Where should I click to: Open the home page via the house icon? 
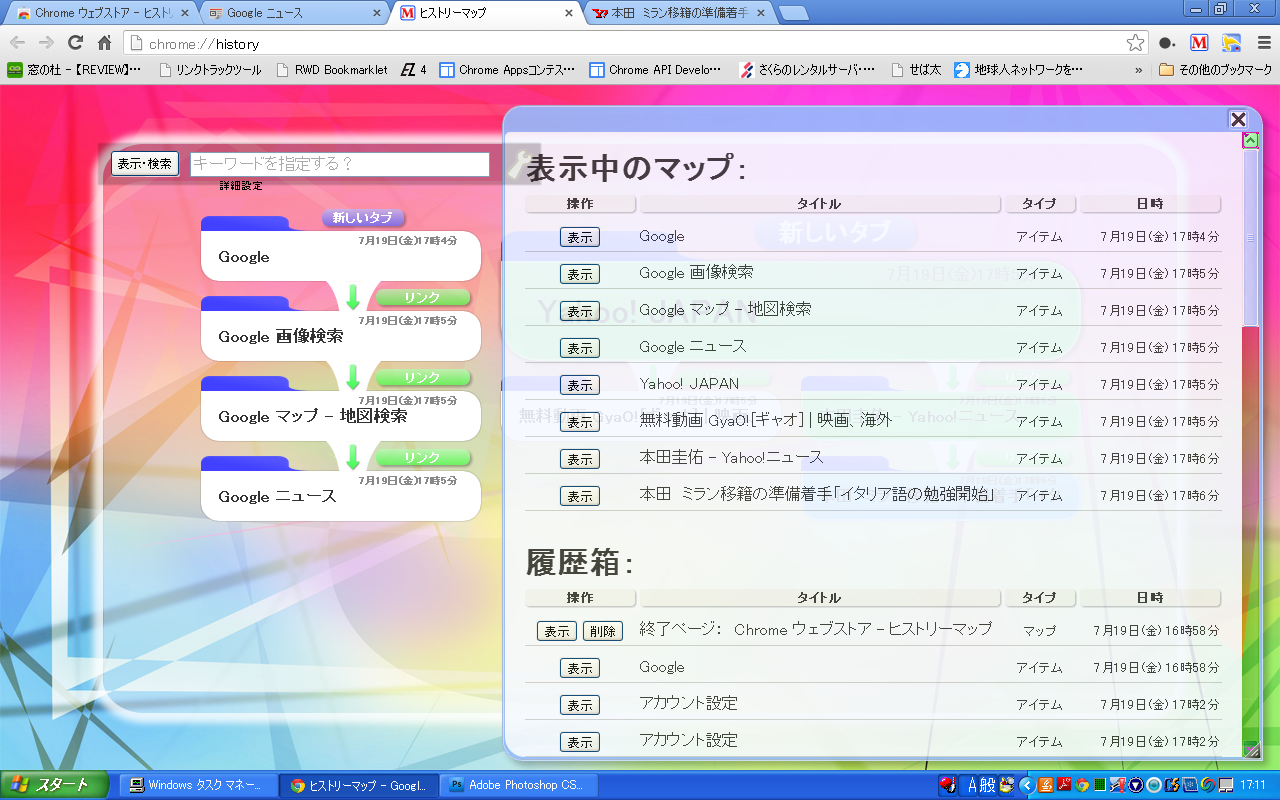point(104,43)
